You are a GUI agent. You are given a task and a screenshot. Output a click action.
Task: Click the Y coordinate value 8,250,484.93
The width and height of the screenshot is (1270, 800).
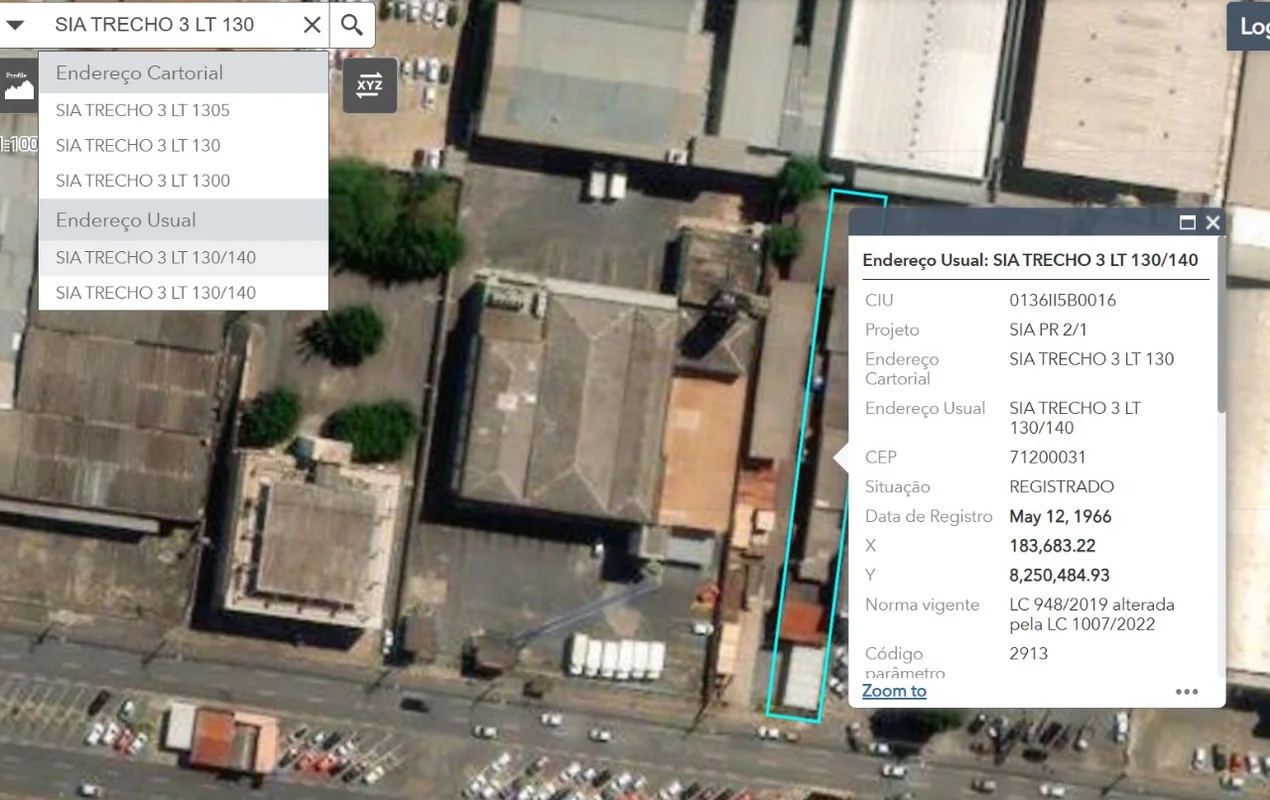pyautogui.click(x=1059, y=575)
